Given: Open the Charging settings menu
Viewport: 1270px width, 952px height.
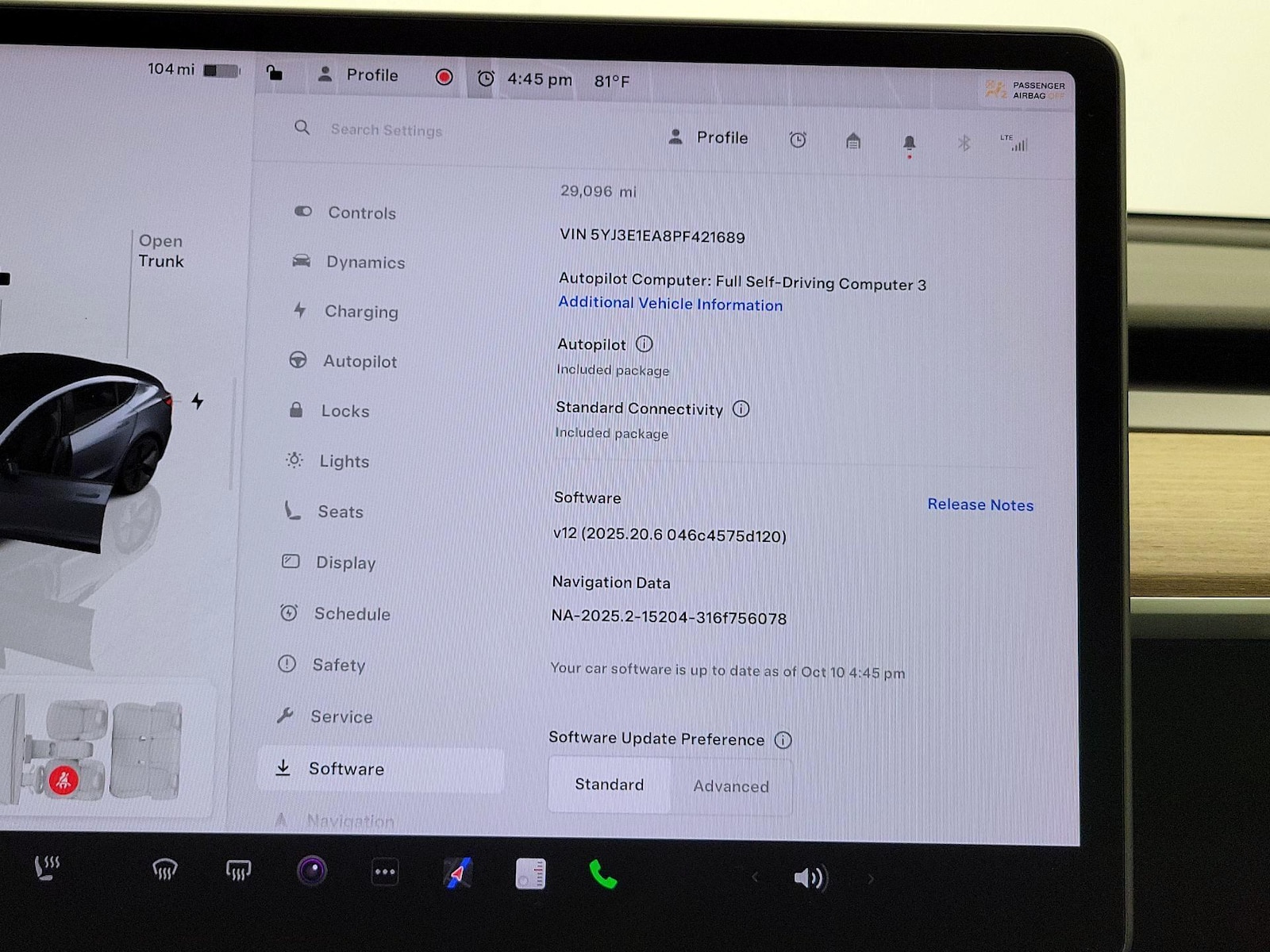Looking at the screenshot, I should tap(360, 312).
